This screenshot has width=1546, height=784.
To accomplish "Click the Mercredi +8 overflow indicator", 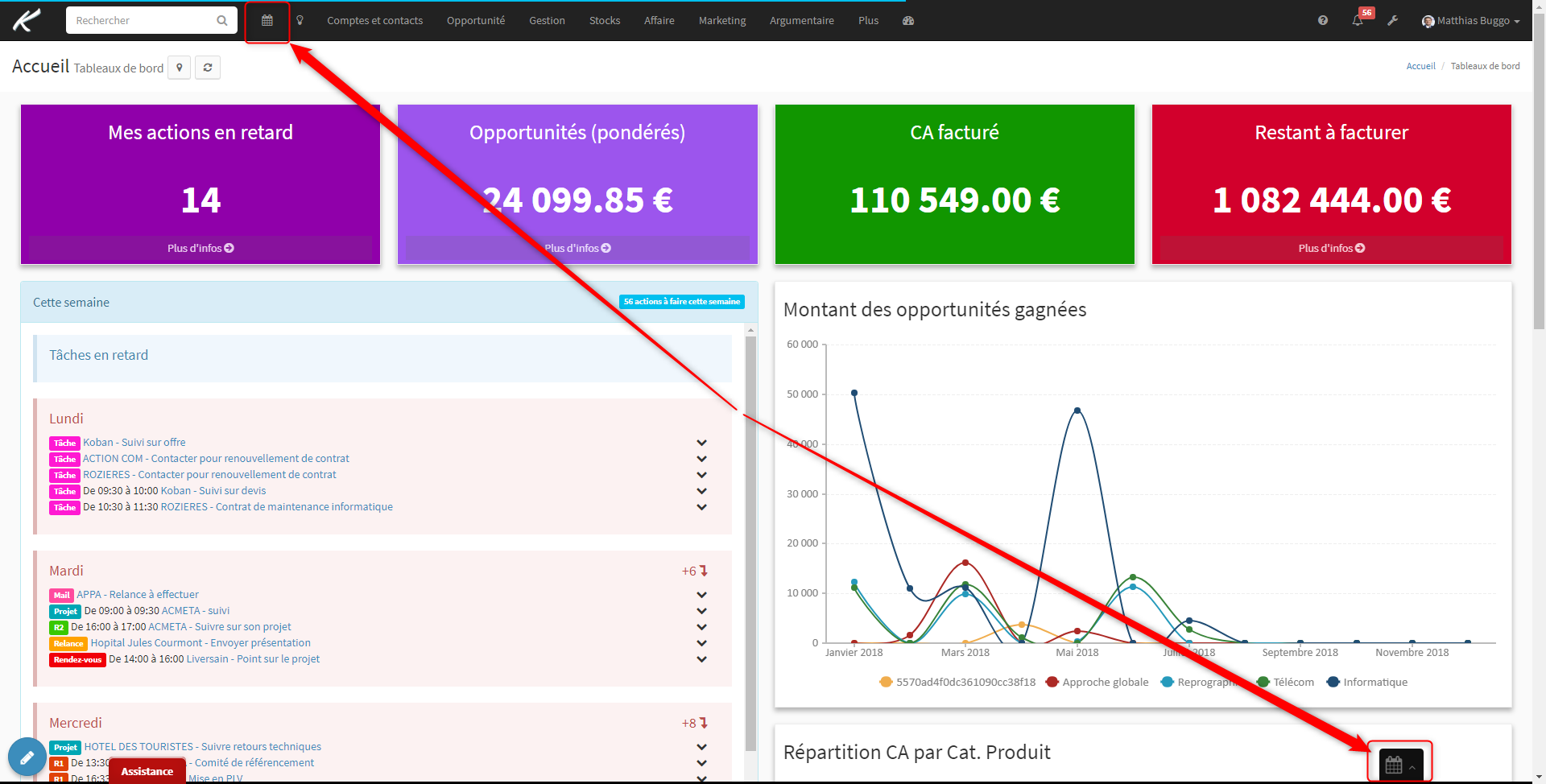I will [x=694, y=723].
